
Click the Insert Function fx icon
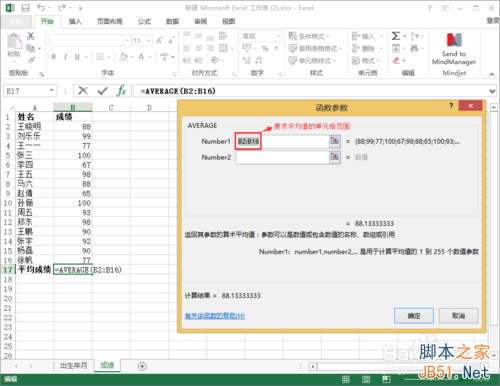[122, 91]
